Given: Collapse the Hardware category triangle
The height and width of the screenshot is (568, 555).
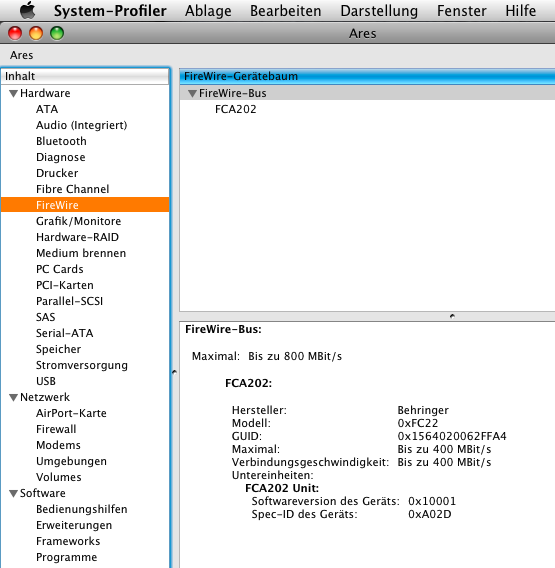Looking at the screenshot, I should coord(13,93).
